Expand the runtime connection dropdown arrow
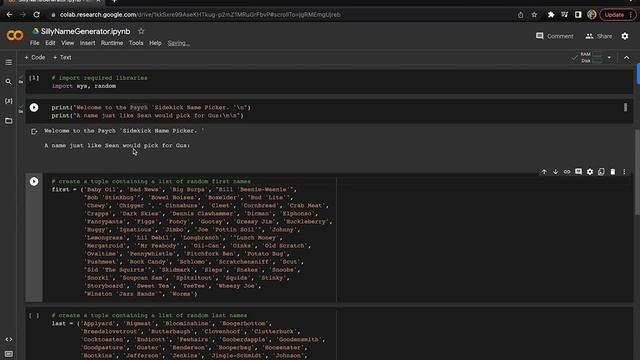Screen dimensions: 640x360 [609, 58]
